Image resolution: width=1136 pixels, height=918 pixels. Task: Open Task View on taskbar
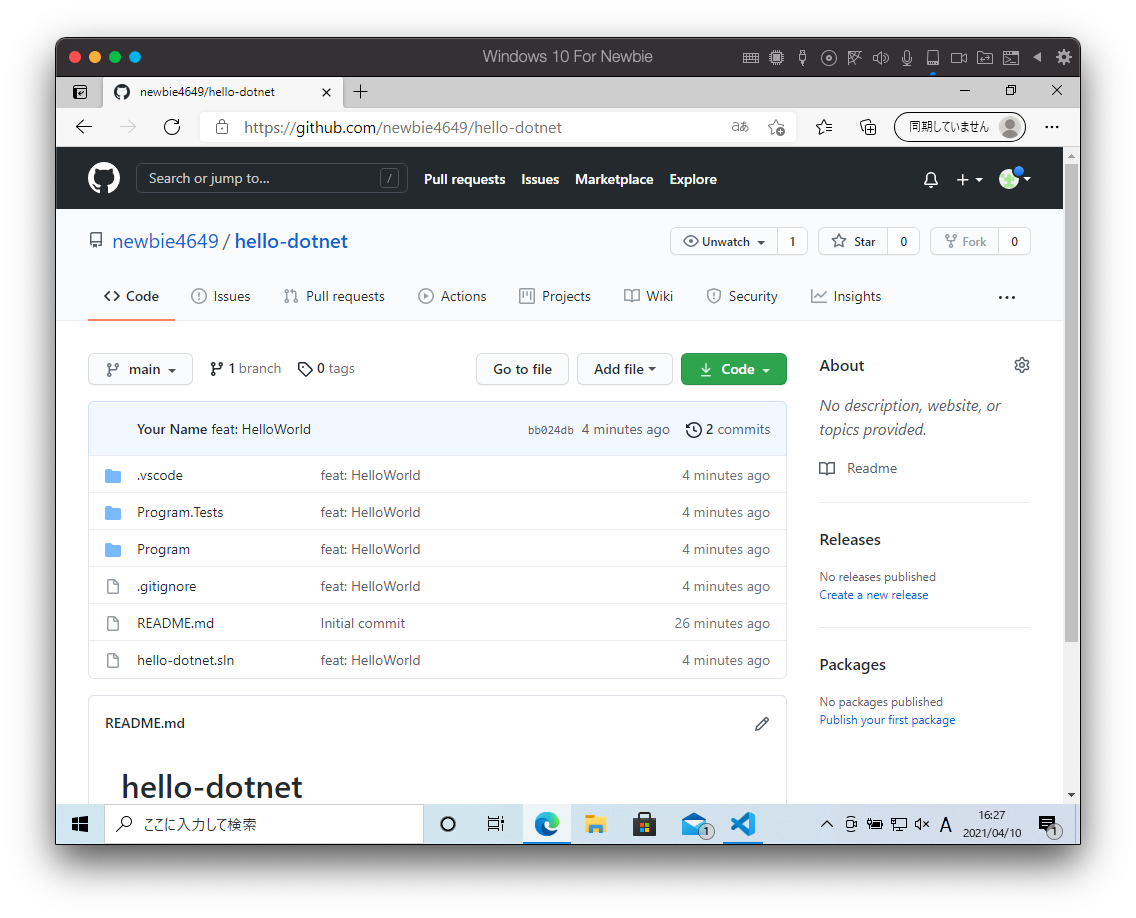(x=496, y=825)
